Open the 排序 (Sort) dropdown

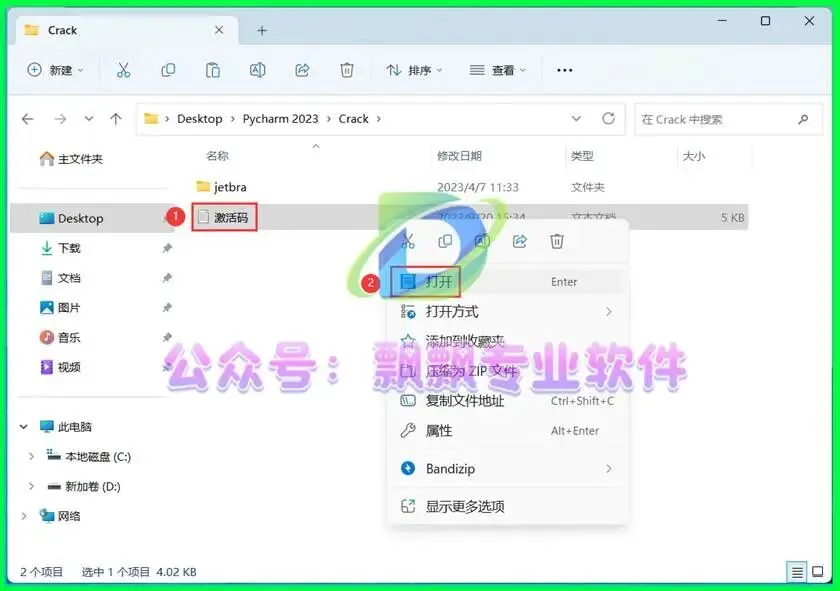[414, 70]
